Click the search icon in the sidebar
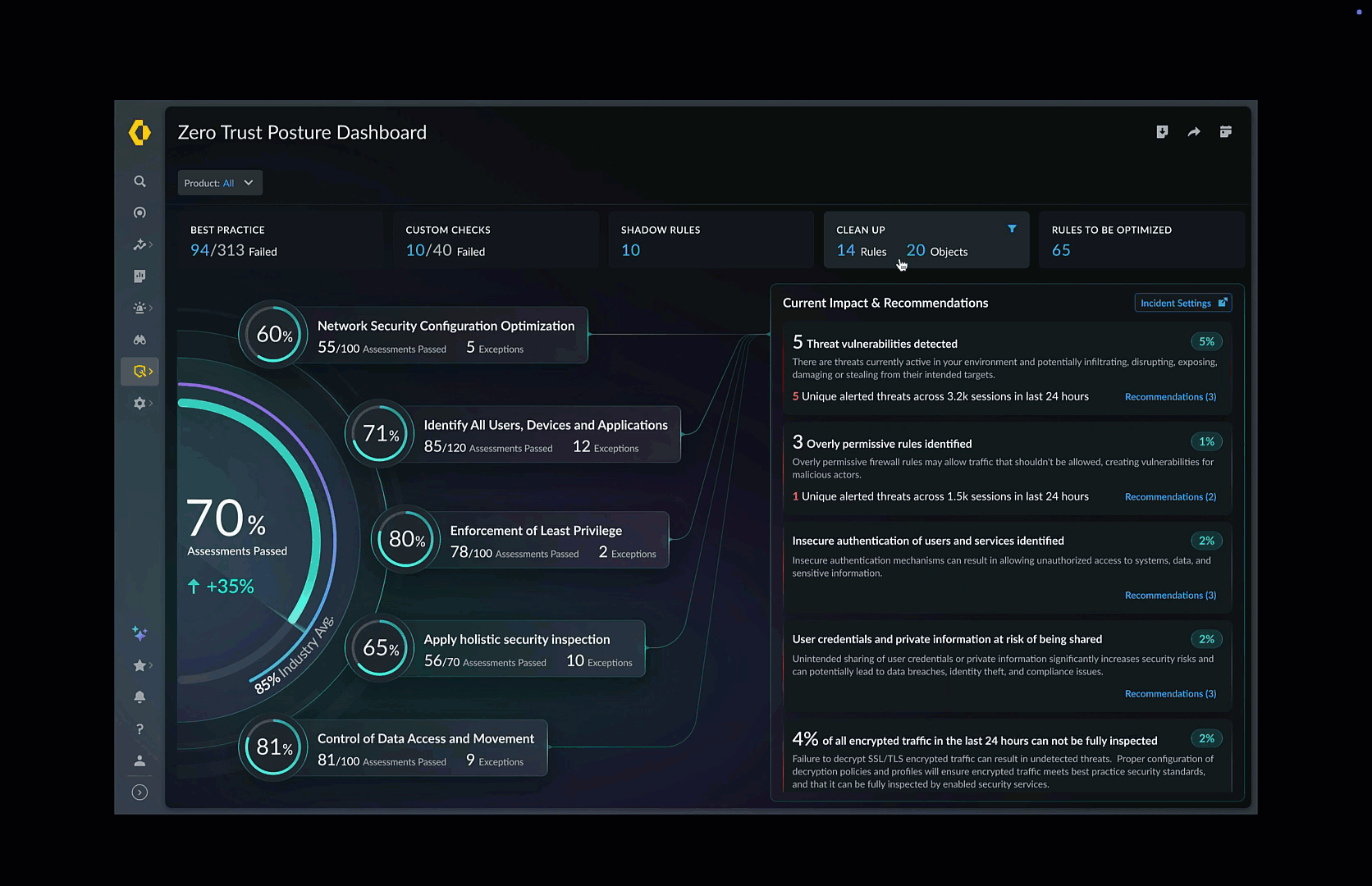Image resolution: width=1372 pixels, height=886 pixels. pos(139,181)
